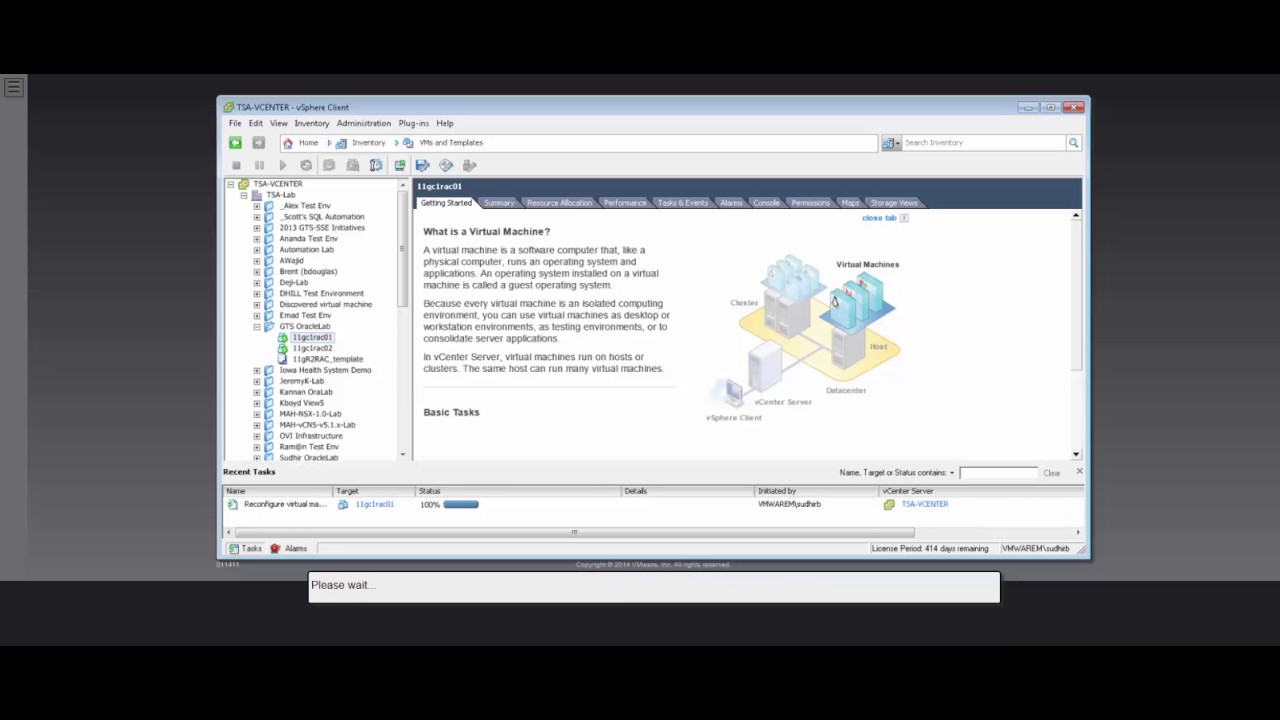1280x720 pixels.
Task: Click the TSA-Lab datacenter icon
Action: click(257, 195)
